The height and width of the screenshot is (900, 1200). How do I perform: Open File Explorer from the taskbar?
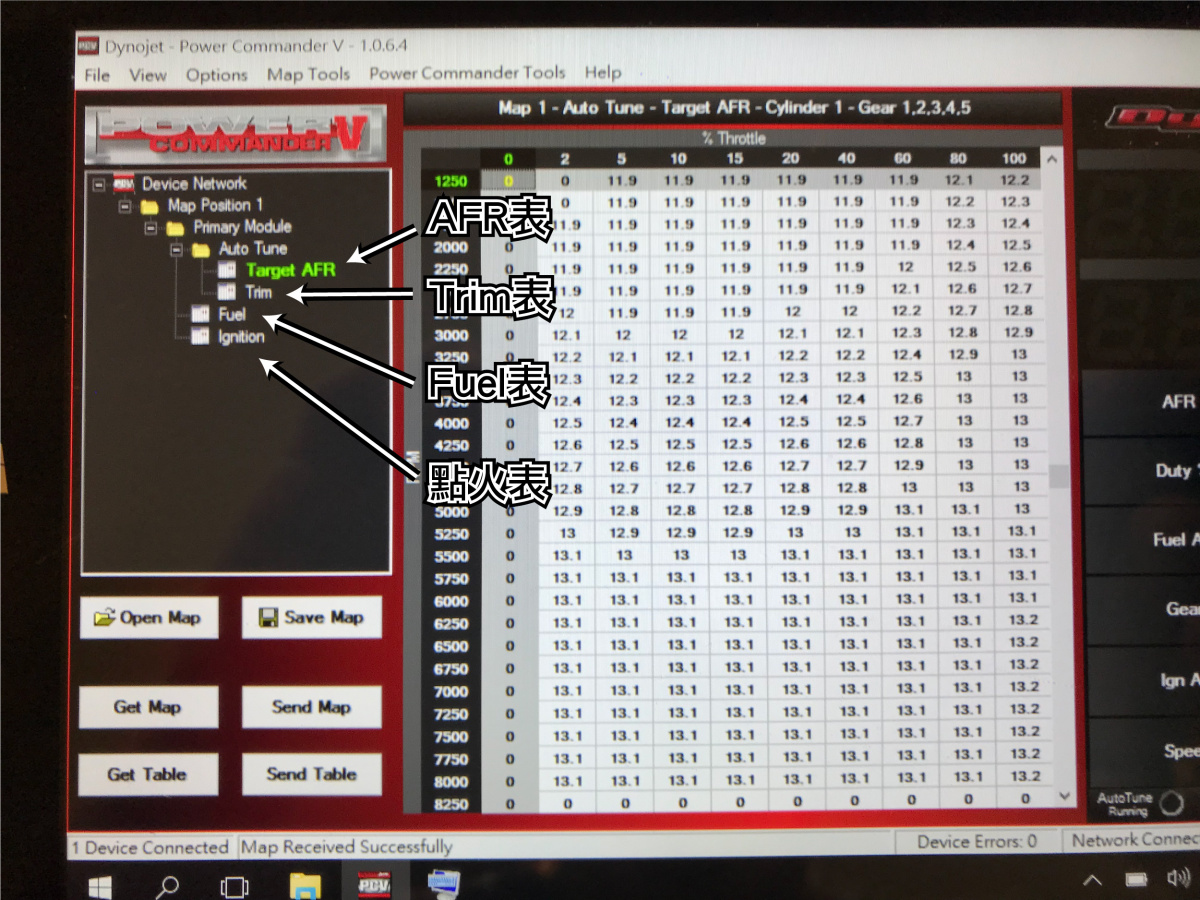[x=305, y=885]
